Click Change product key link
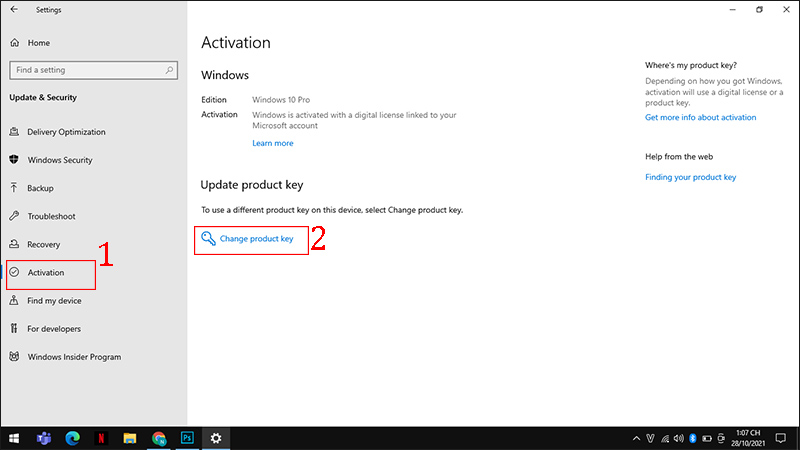Screen dimensions: 800x450 (256, 239)
